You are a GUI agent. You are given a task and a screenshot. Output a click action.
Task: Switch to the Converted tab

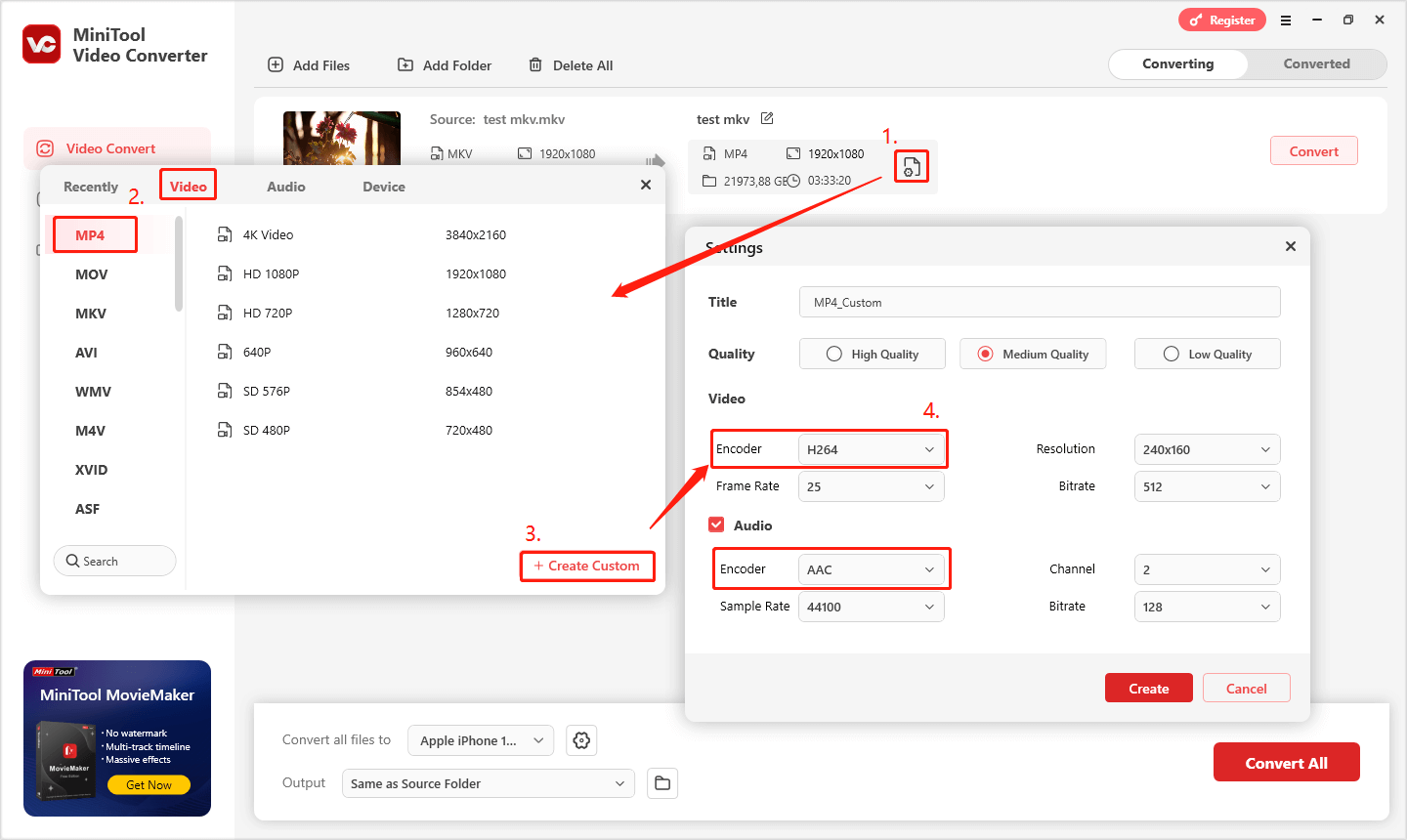(x=1317, y=63)
